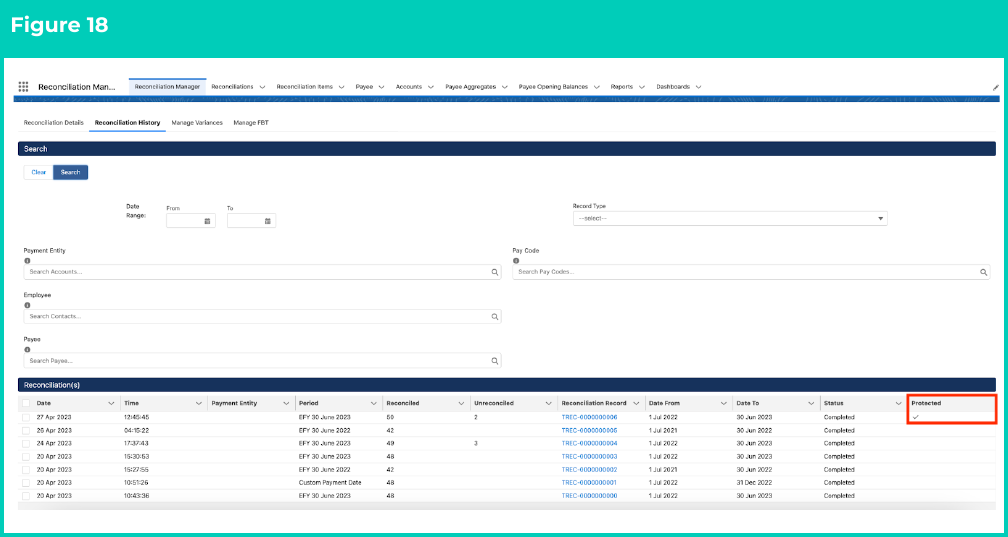The image size is (1008, 537).
Task: Open the Time column header menu
Action: tap(199, 403)
